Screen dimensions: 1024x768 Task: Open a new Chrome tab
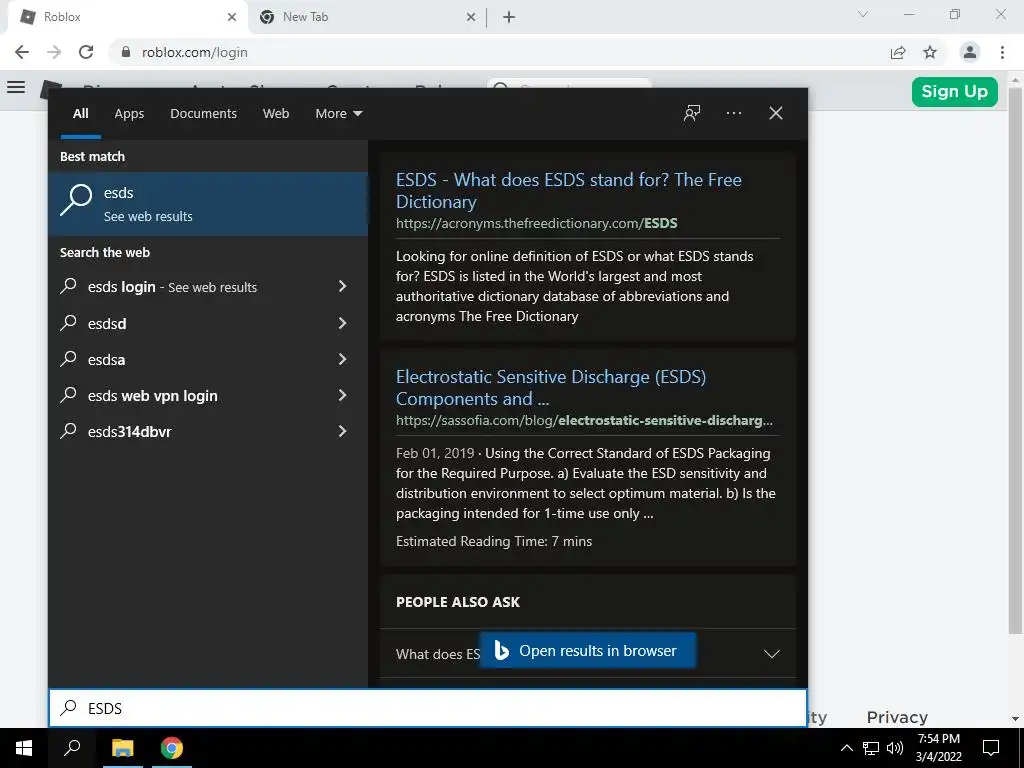[x=509, y=17]
